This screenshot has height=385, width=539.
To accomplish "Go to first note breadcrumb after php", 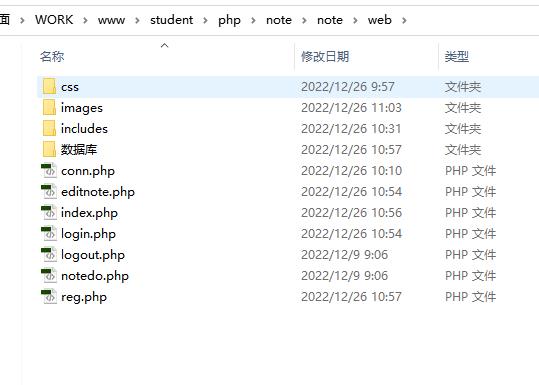I will tap(279, 20).
